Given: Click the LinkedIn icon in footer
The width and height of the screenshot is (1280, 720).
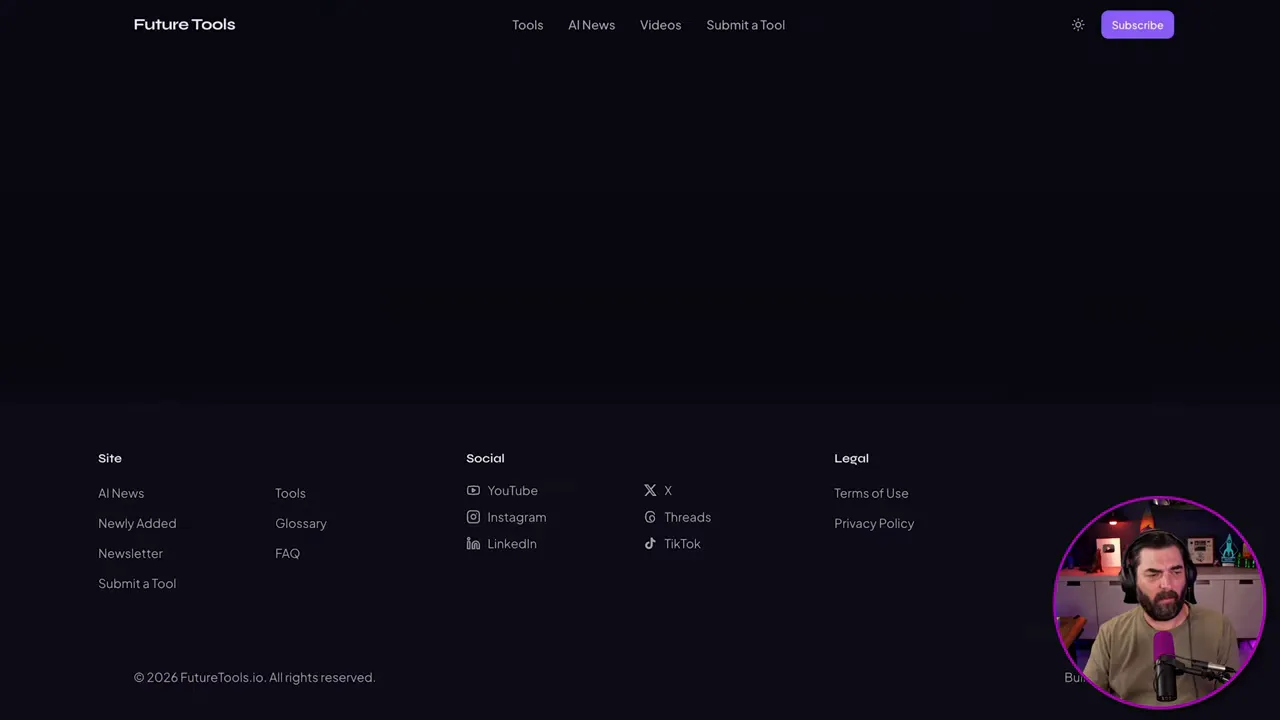Looking at the screenshot, I should click(473, 544).
